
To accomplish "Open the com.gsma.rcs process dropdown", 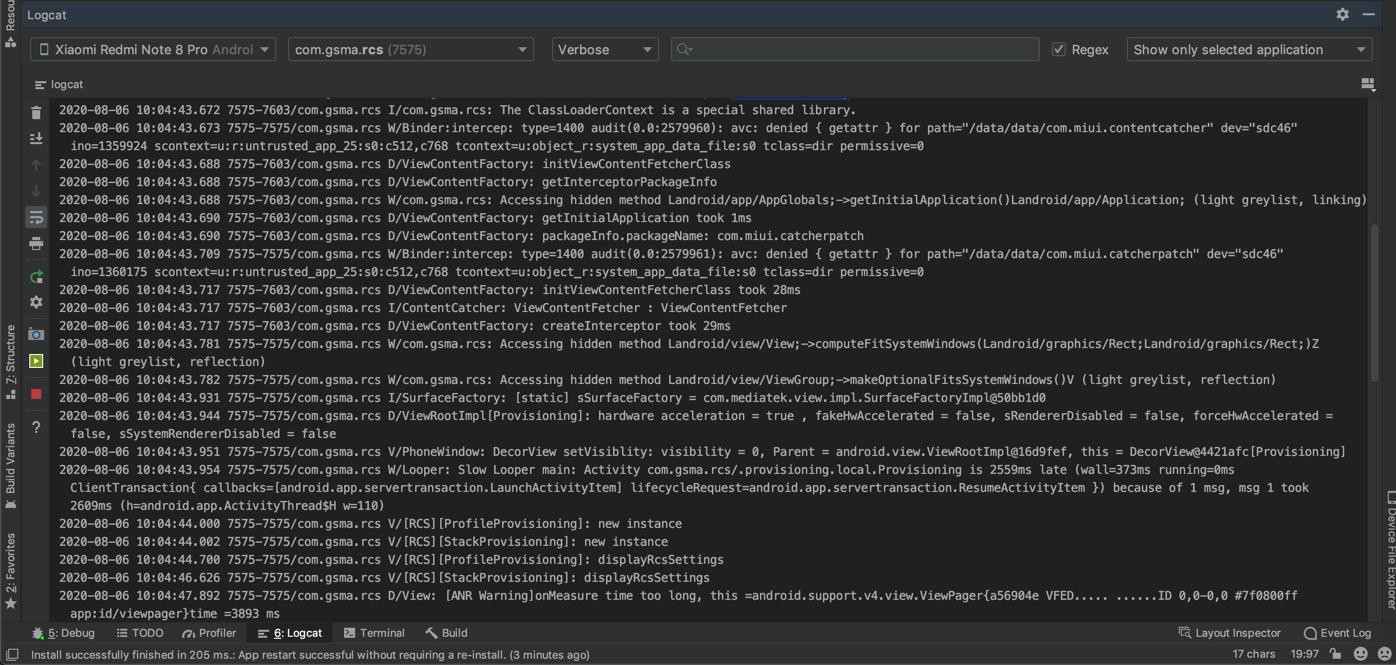I will [x=411, y=49].
